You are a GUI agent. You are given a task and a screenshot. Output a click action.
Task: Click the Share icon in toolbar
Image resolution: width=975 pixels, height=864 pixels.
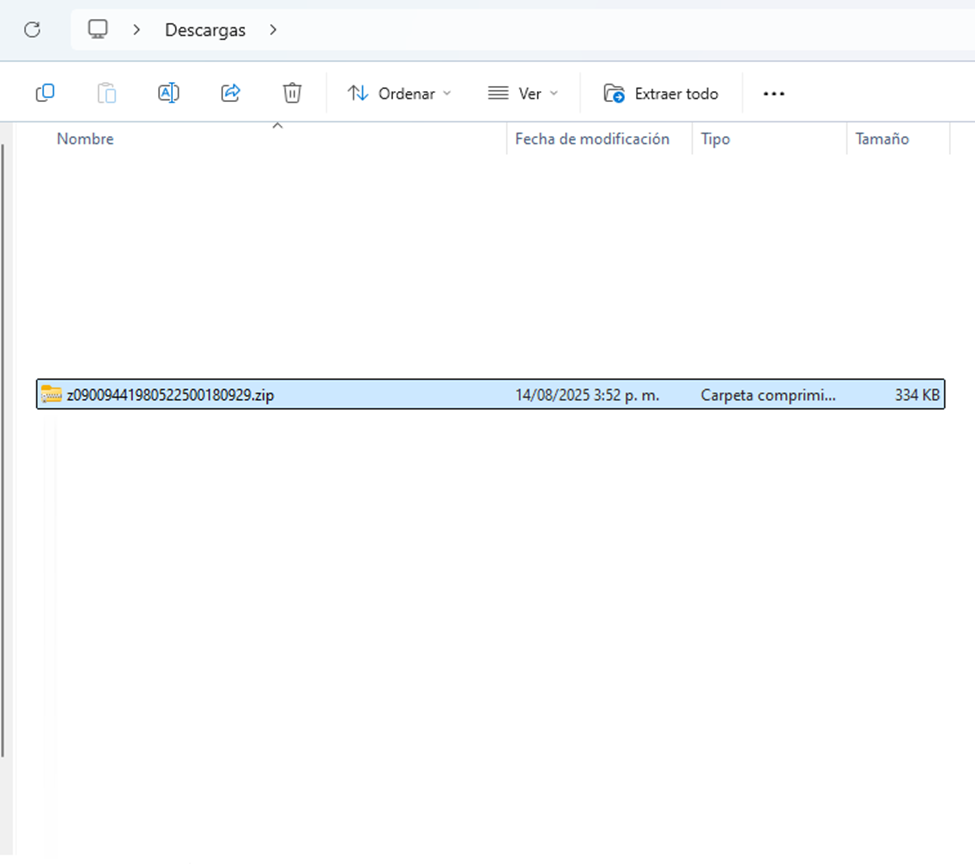click(x=230, y=93)
